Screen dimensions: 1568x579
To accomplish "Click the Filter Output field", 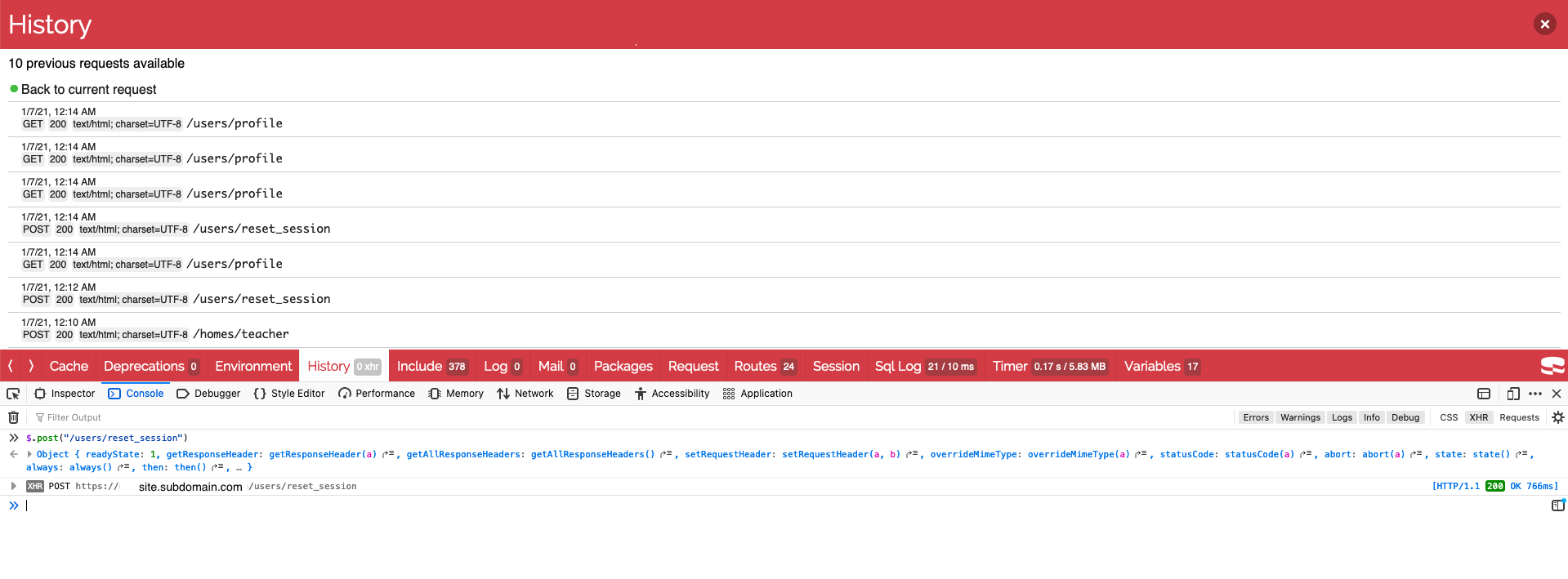I will tap(629, 417).
